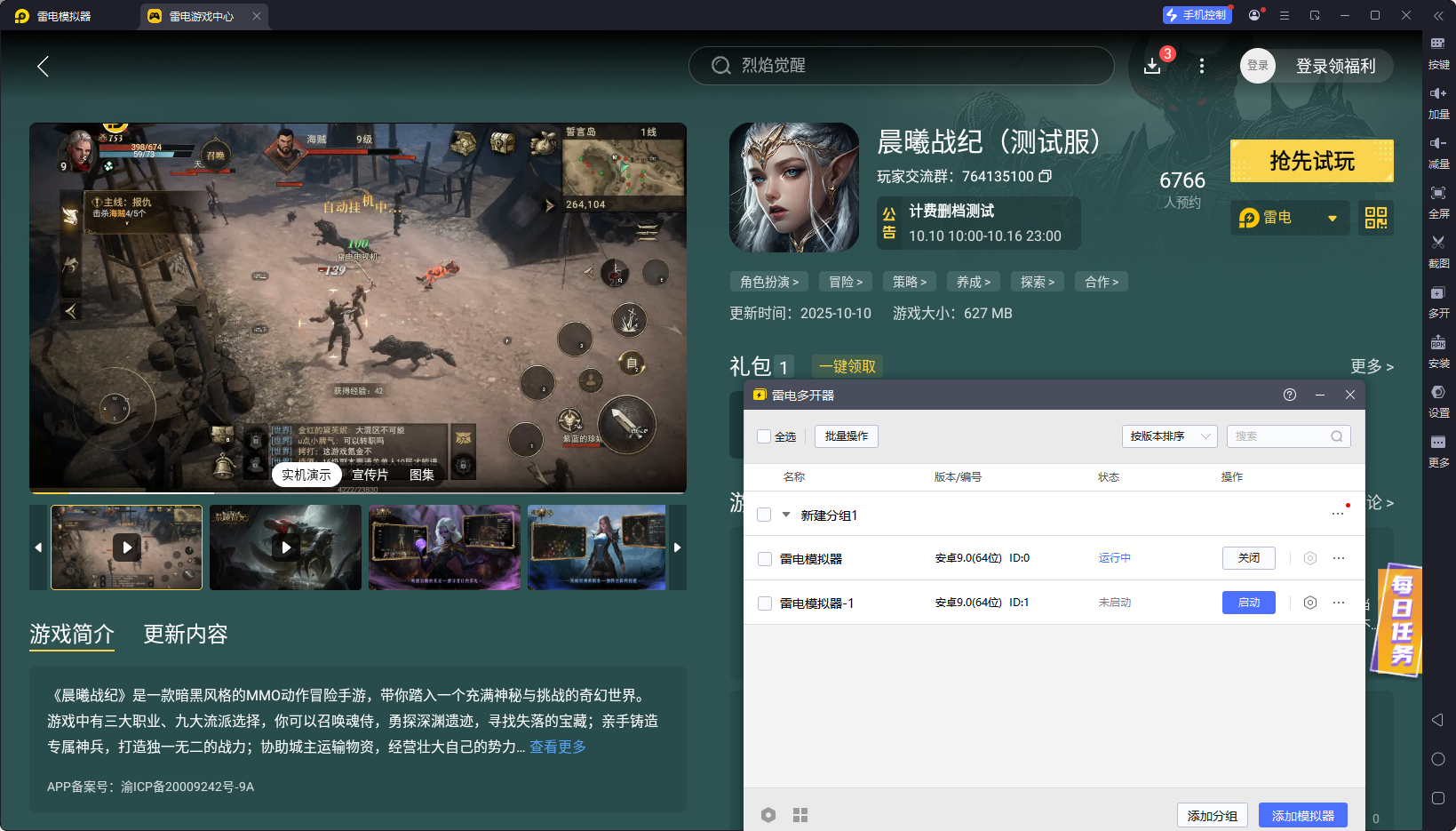The image size is (1456, 831).
Task: Select the 游戏简介 tab
Action: click(72, 634)
